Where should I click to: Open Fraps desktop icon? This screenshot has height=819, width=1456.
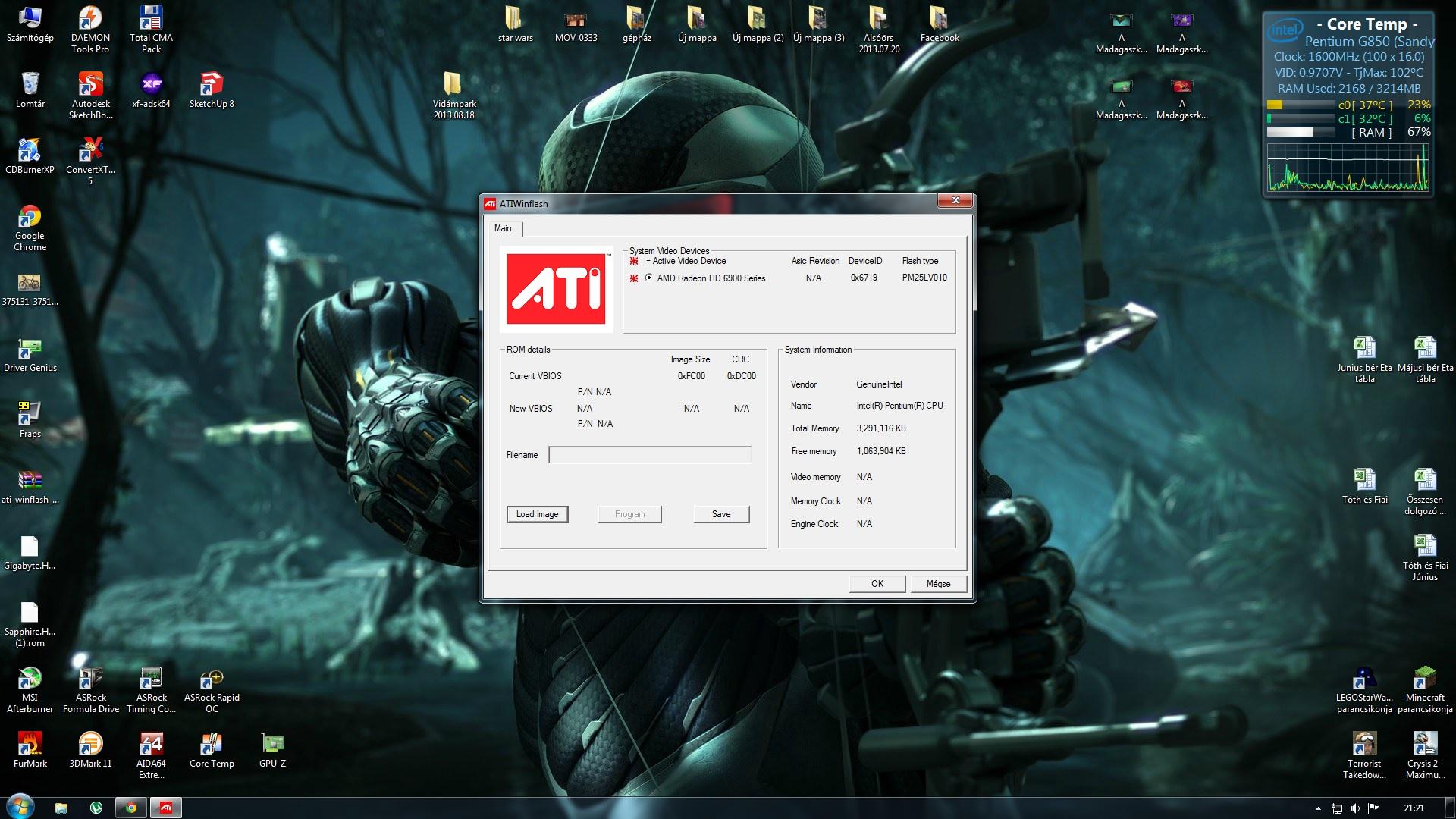click(x=30, y=420)
